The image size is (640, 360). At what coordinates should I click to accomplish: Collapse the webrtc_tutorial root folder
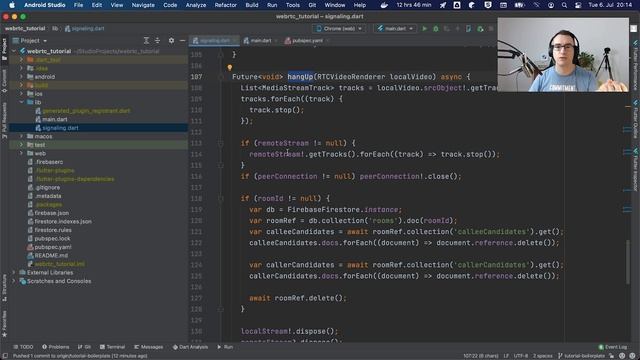[14, 51]
